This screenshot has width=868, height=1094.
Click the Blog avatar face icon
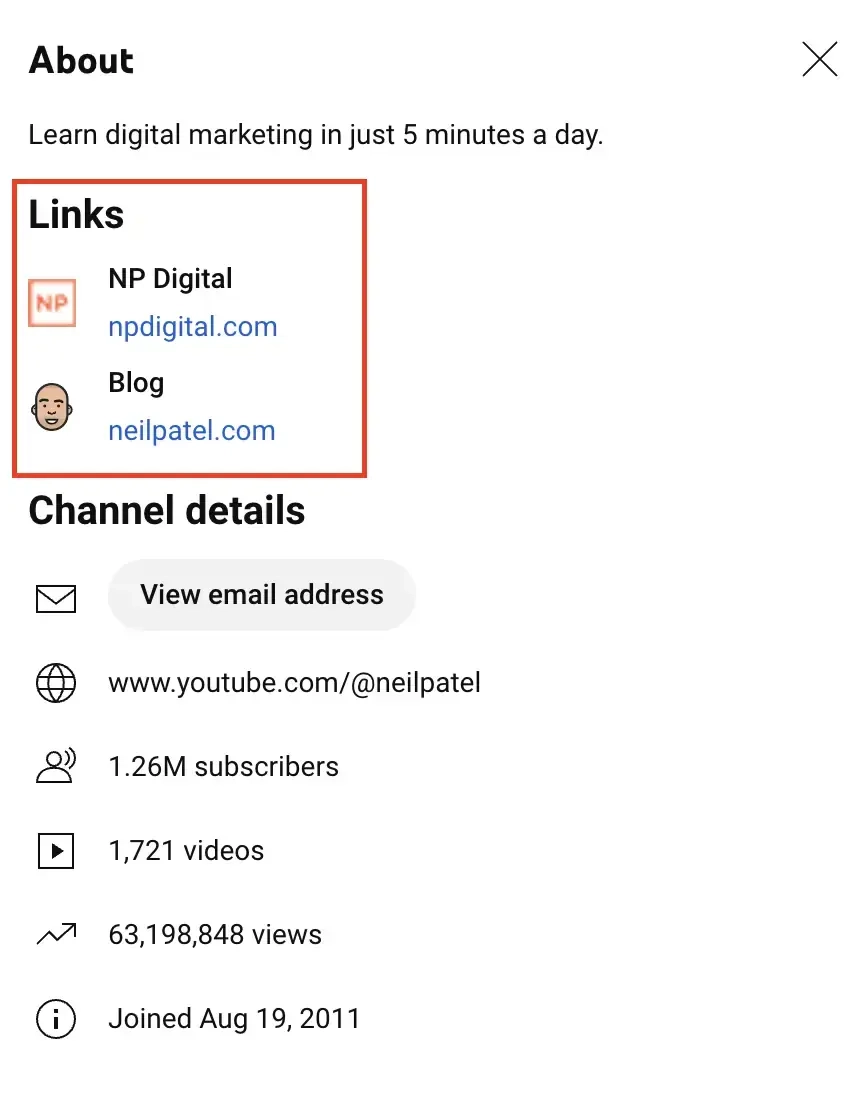pos(52,408)
